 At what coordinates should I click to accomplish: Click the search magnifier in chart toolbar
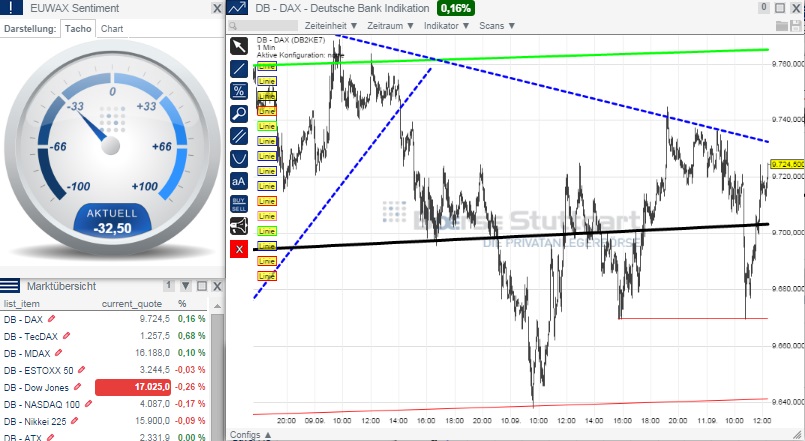(x=233, y=26)
